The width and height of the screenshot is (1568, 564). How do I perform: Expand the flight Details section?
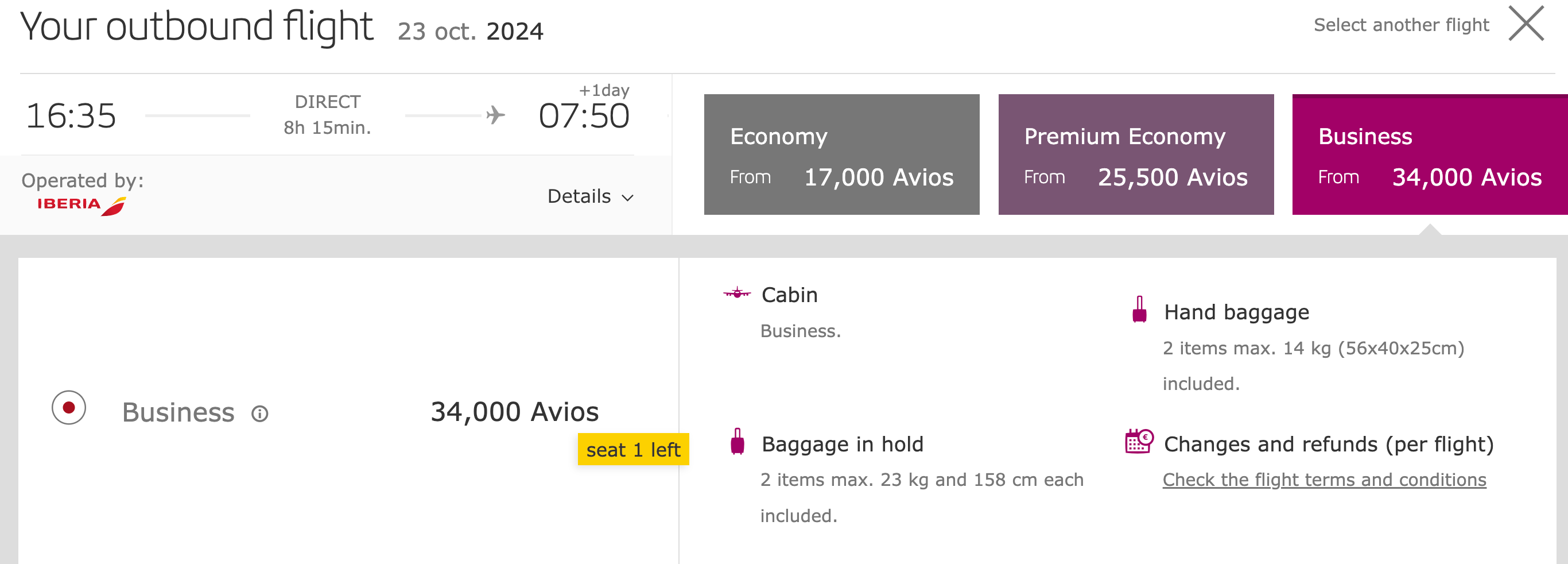click(590, 197)
